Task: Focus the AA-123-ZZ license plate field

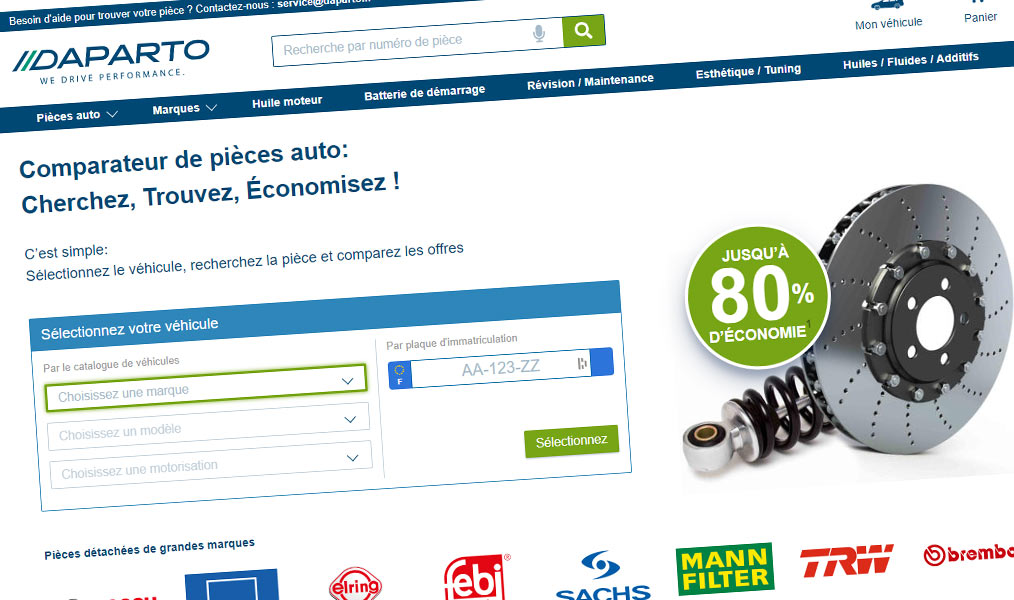Action: coord(501,368)
